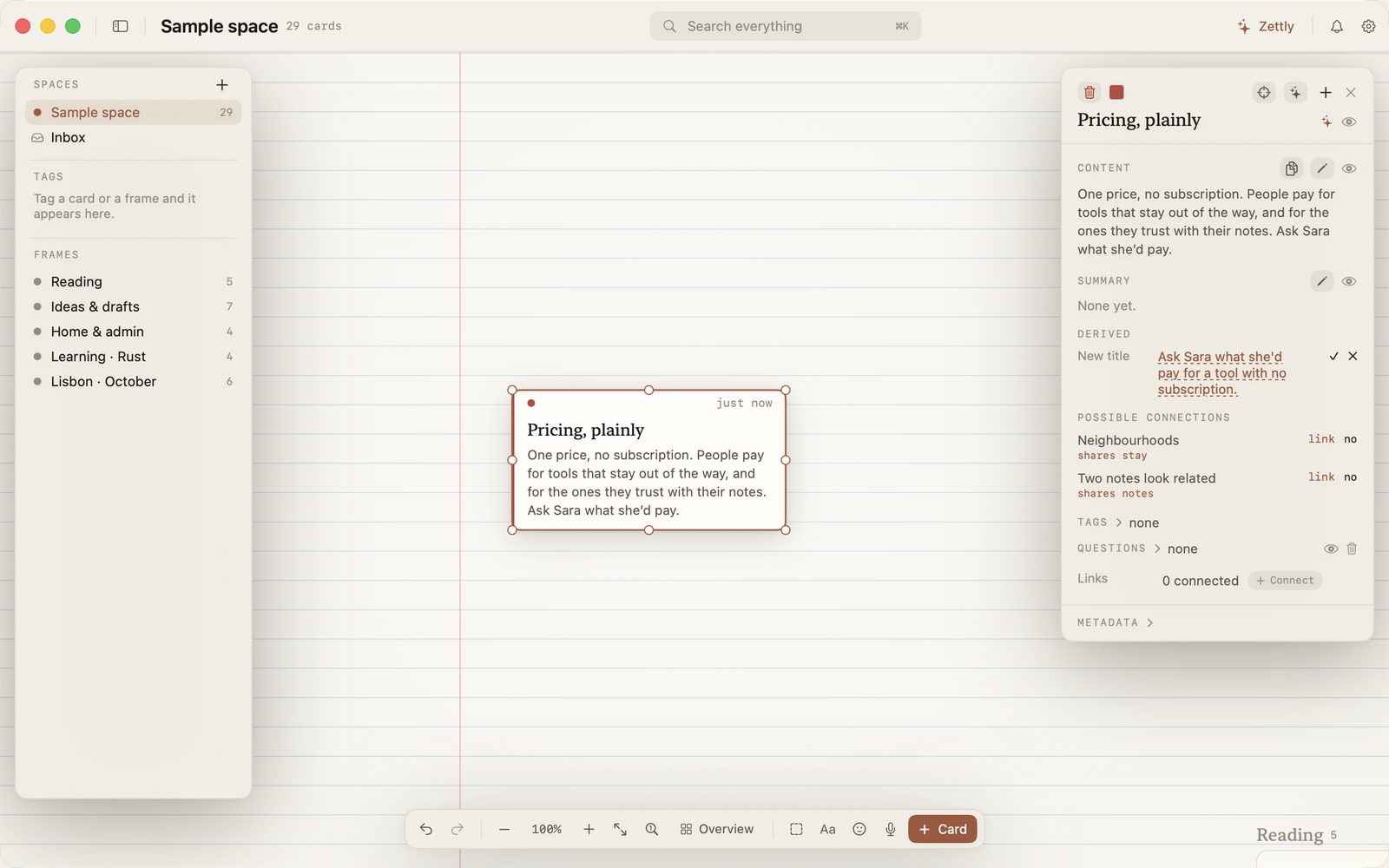Fit canvas with the expand arrows icon

coord(620,829)
